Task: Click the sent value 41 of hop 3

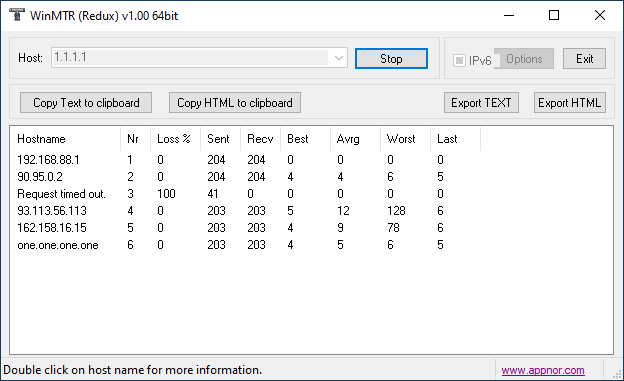Action: (x=213, y=194)
